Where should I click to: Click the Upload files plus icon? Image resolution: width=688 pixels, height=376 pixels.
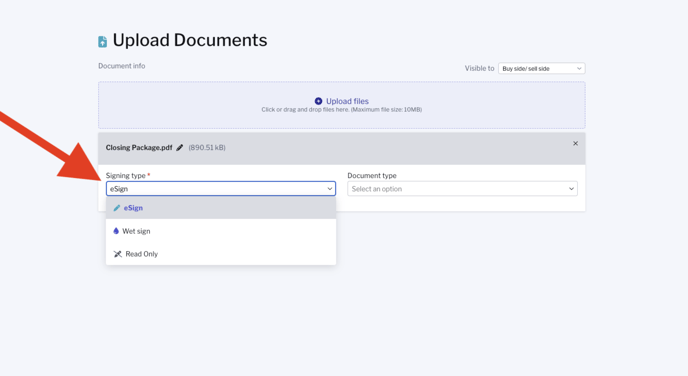319,101
